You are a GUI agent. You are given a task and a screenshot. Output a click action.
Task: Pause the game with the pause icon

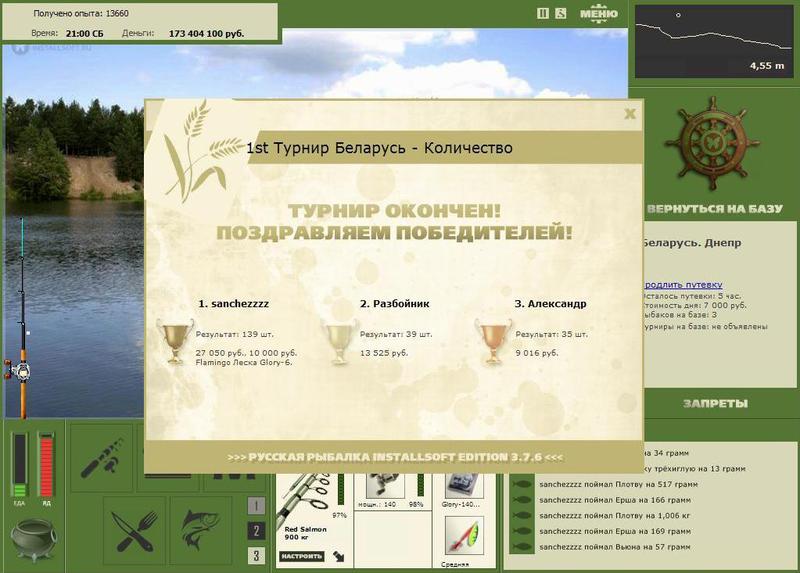pos(543,13)
